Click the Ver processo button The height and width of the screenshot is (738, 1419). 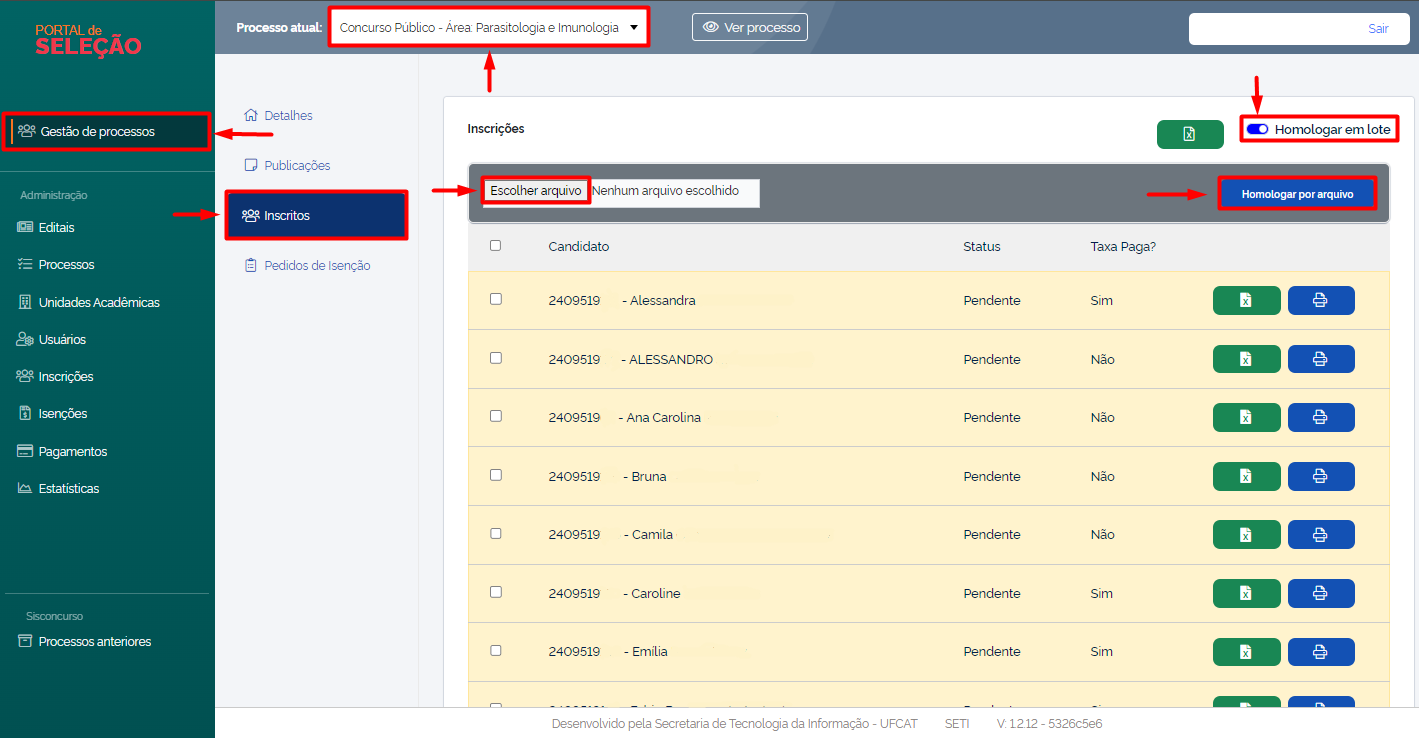(x=750, y=27)
